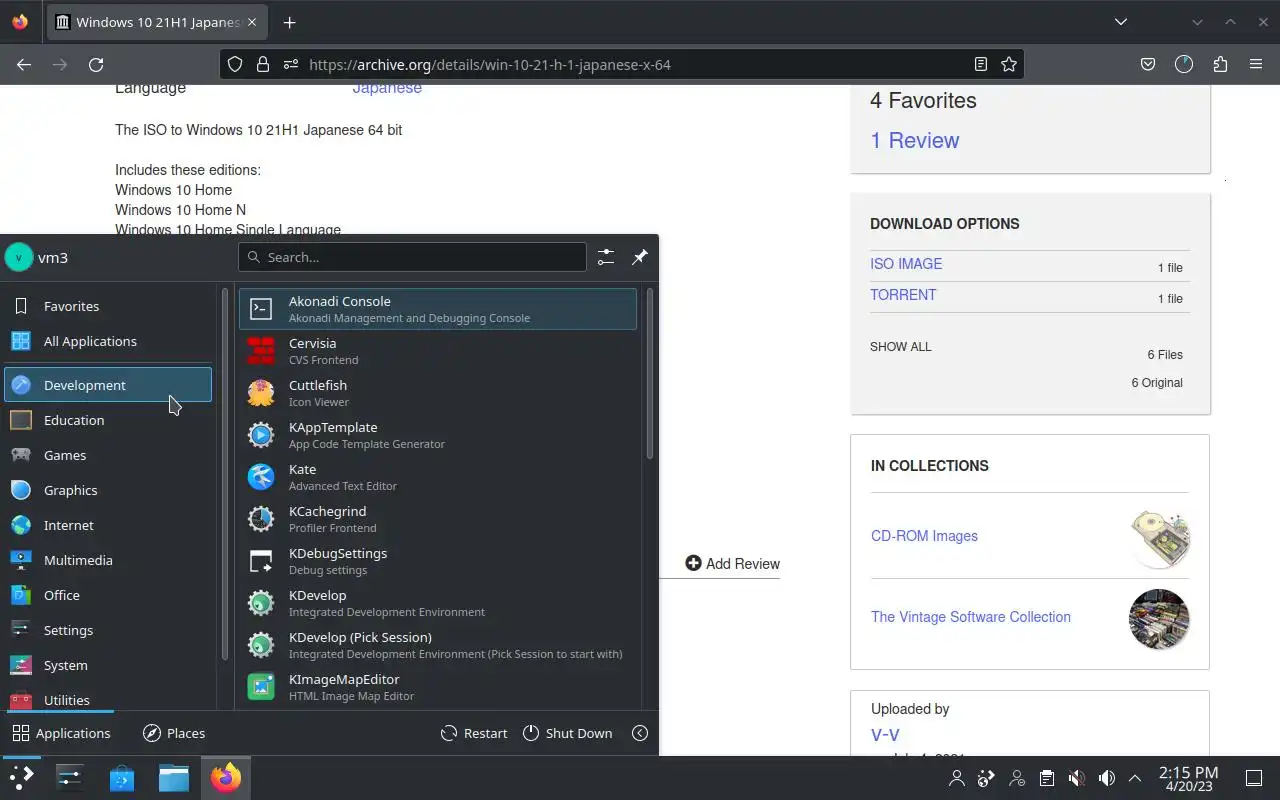Open KAppTemplate app generator
This screenshot has height=800, width=1280.
437,435
